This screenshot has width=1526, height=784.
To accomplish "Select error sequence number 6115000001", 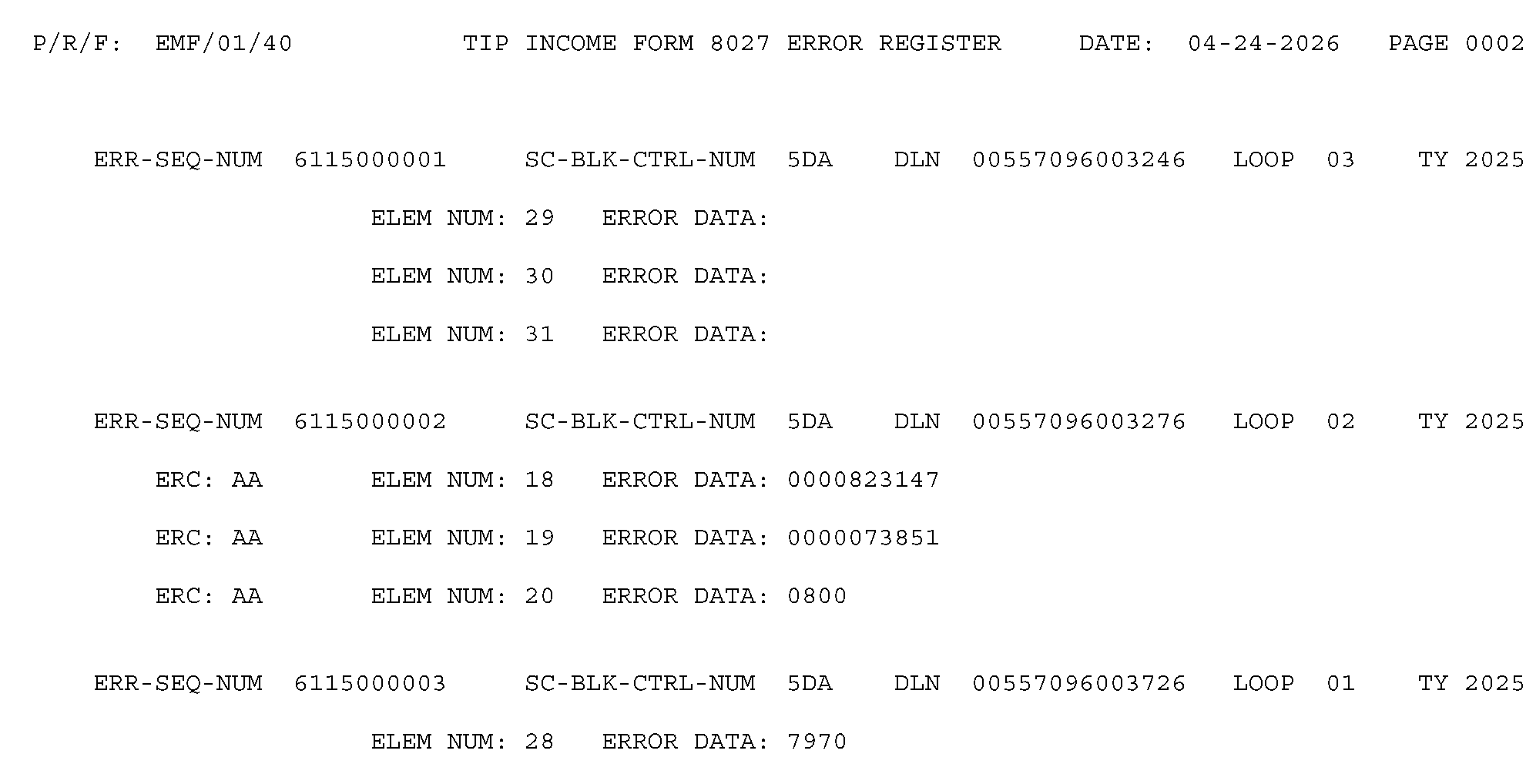I will click(370, 160).
